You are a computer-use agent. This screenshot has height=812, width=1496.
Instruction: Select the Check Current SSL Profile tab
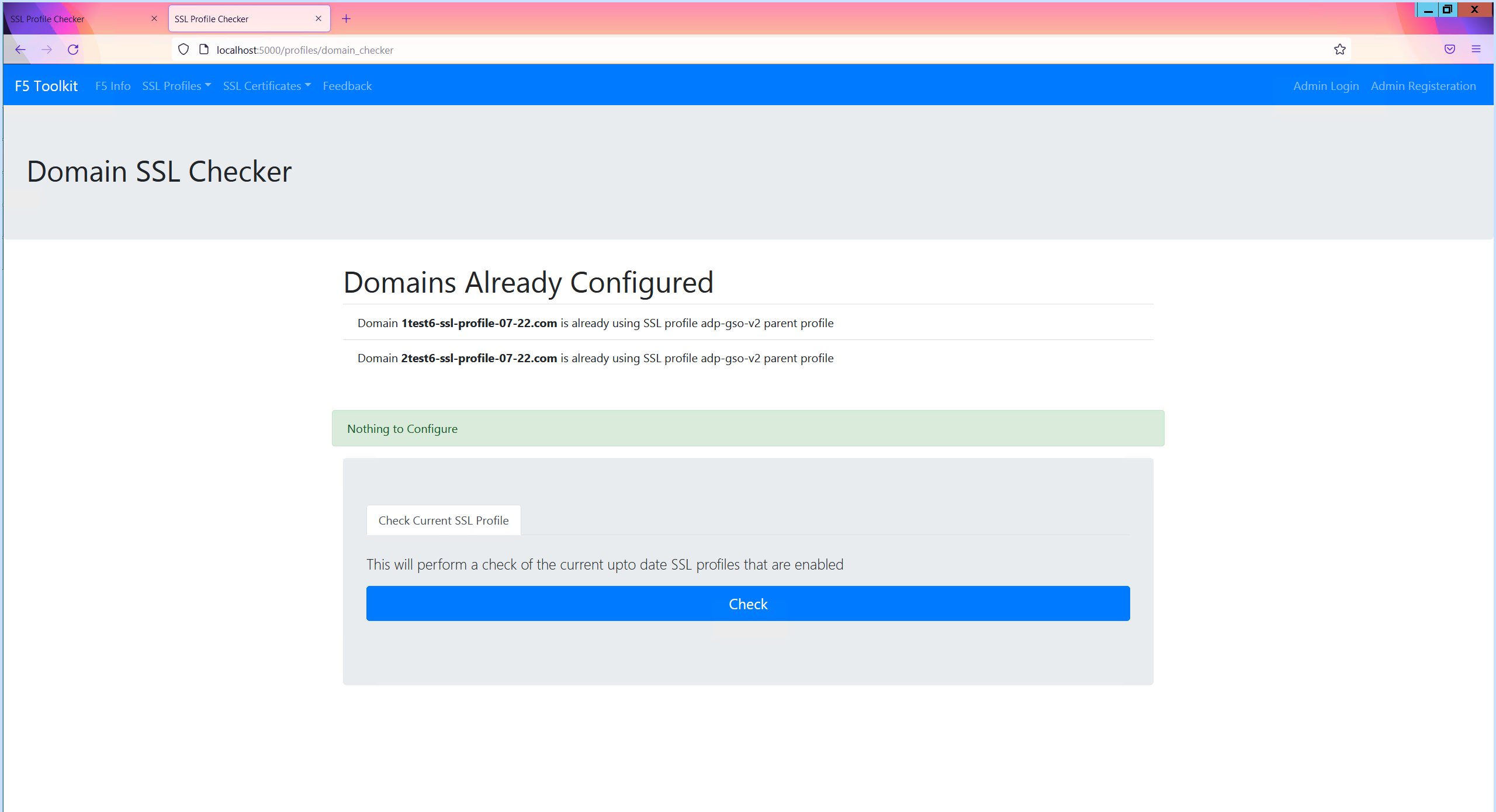coord(444,520)
